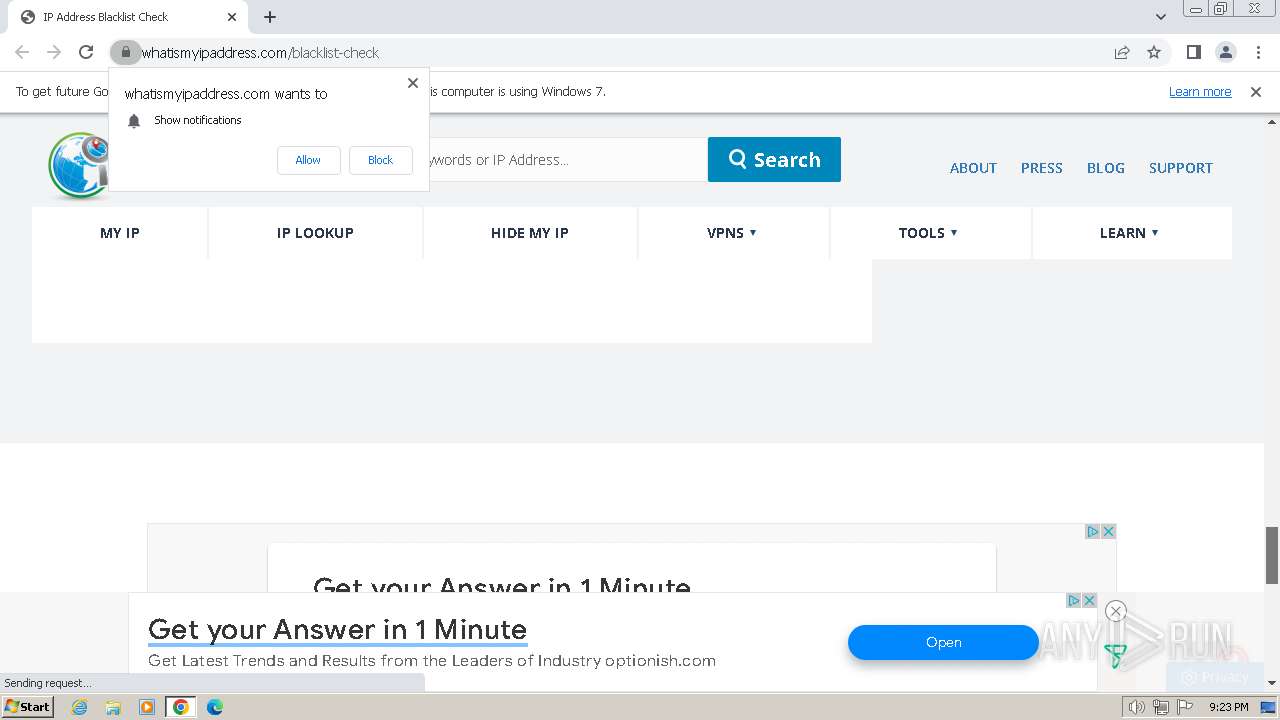The height and width of the screenshot is (720, 1280).
Task: Click the browser back arrow
Action: (22, 52)
